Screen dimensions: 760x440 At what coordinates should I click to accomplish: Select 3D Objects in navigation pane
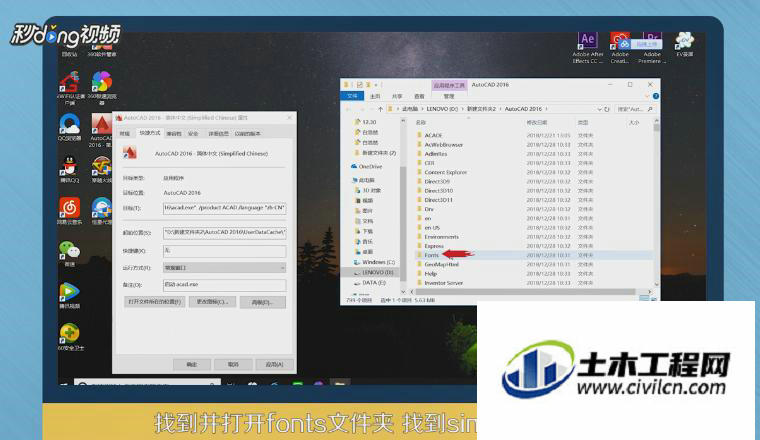[x=368, y=190]
